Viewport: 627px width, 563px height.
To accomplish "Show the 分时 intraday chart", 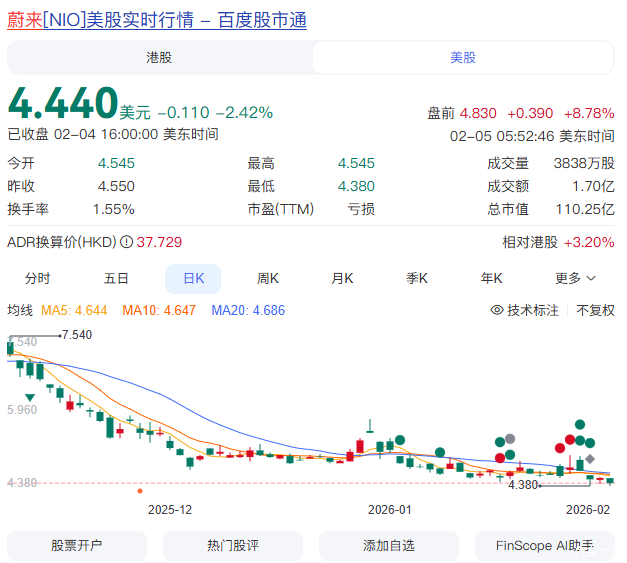I will pos(38,278).
